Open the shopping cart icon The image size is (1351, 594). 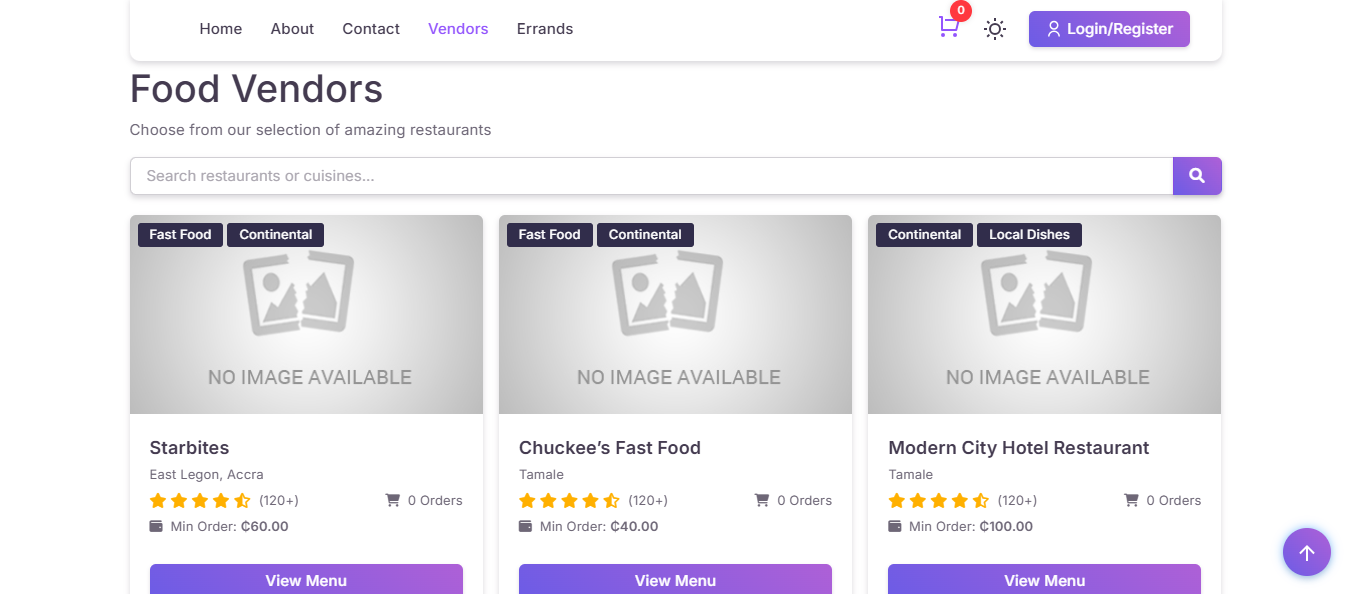[x=948, y=28]
